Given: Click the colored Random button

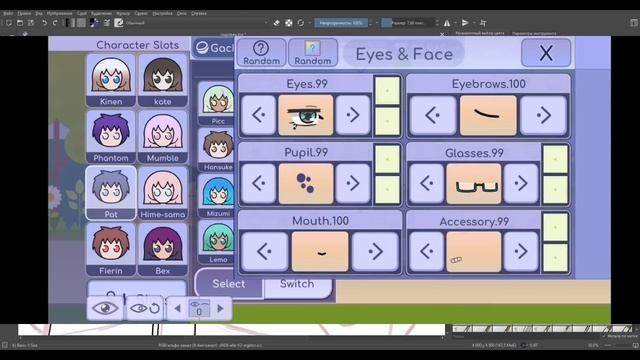Looking at the screenshot, I should 313,53.
